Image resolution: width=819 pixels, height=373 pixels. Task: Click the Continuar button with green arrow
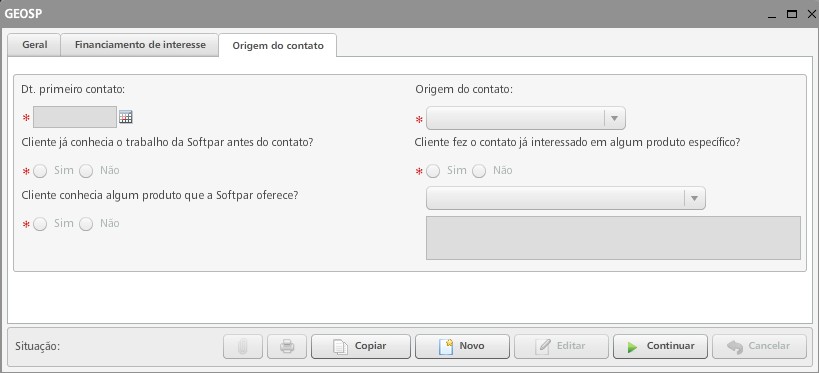click(660, 346)
